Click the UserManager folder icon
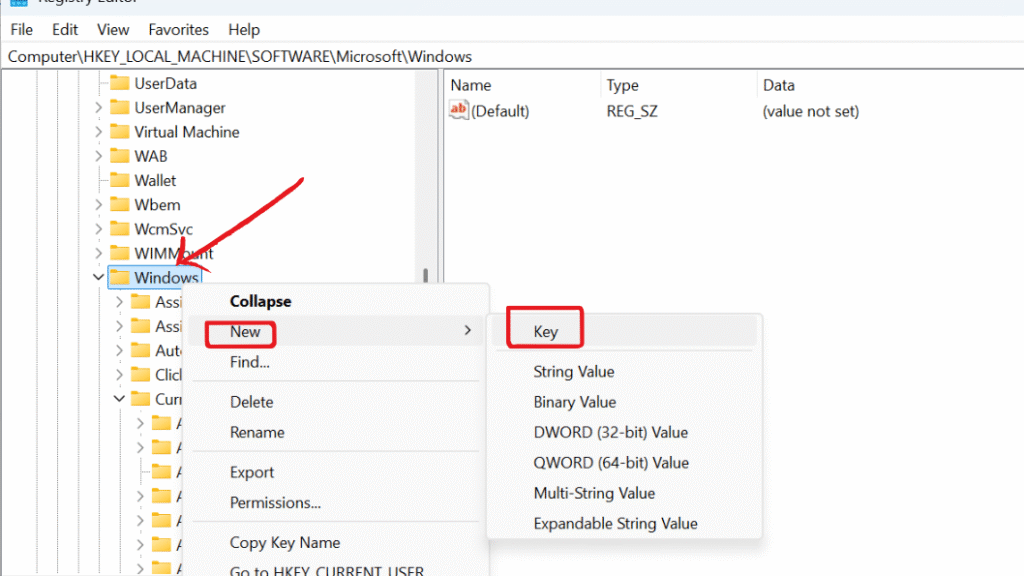This screenshot has height=576, width=1024. (x=120, y=107)
